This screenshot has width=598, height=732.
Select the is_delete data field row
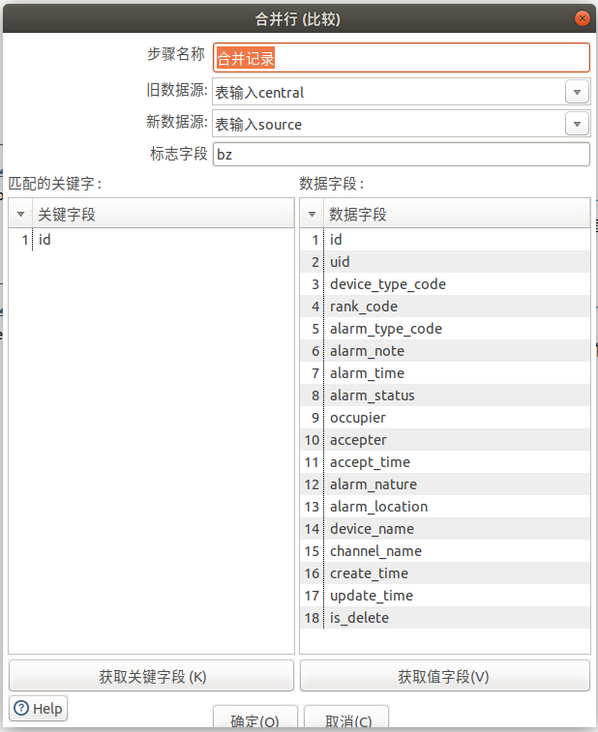(x=444, y=618)
